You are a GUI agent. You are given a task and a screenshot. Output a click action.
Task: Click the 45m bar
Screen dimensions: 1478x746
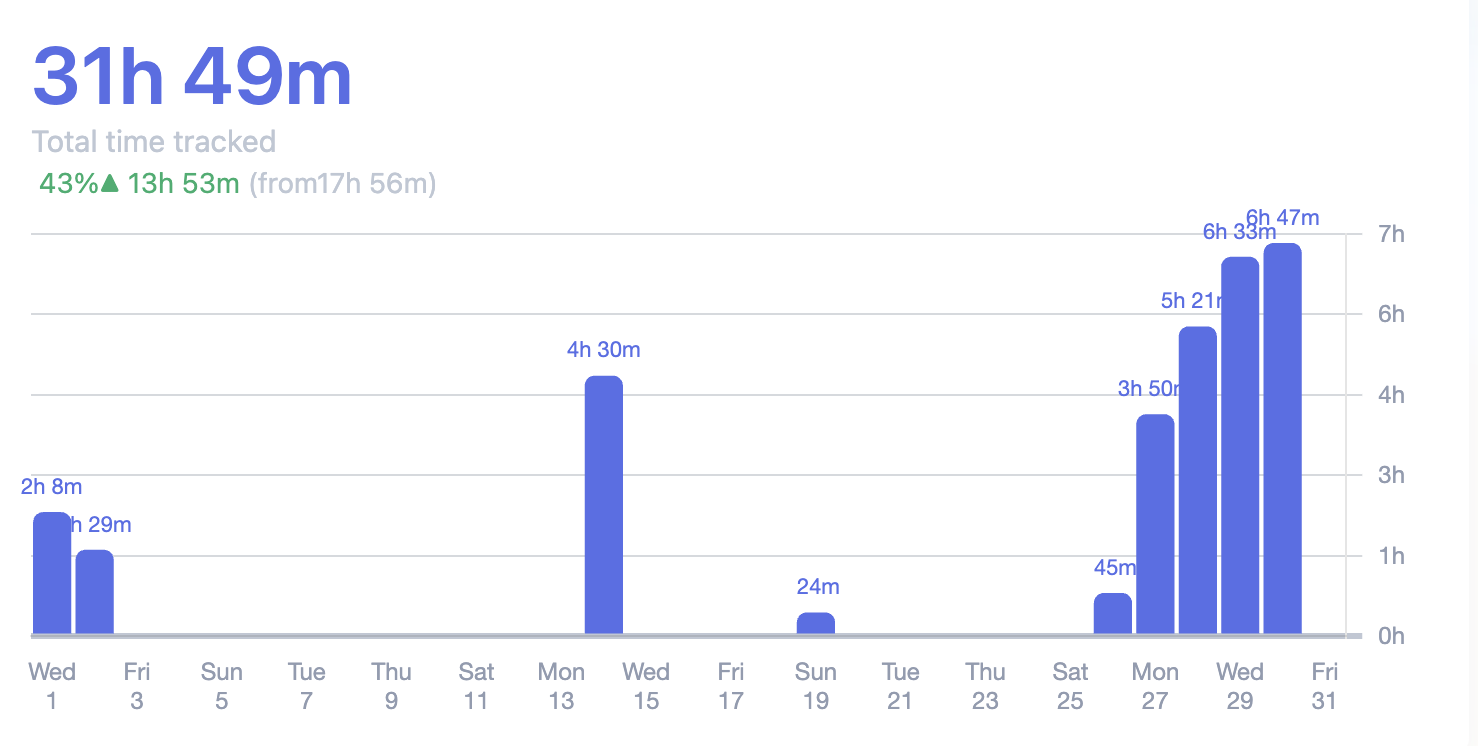(x=1113, y=613)
